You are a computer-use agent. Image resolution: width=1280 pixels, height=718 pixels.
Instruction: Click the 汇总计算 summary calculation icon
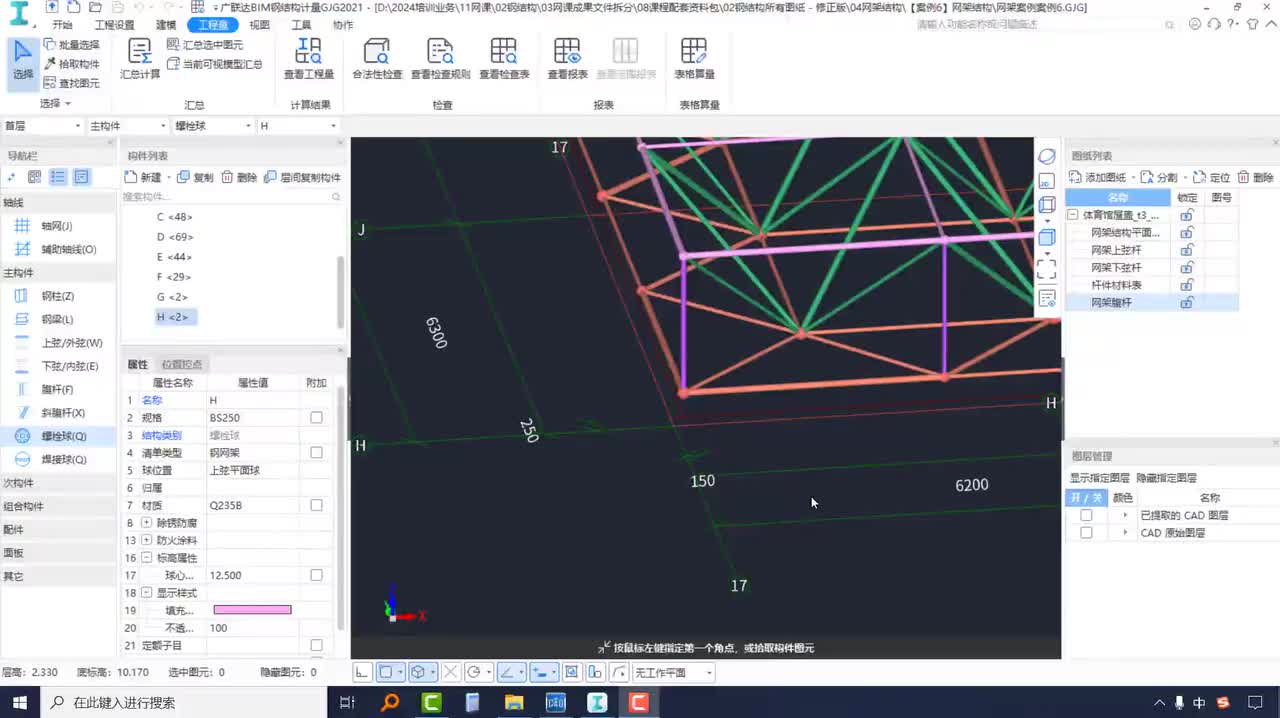click(x=140, y=59)
